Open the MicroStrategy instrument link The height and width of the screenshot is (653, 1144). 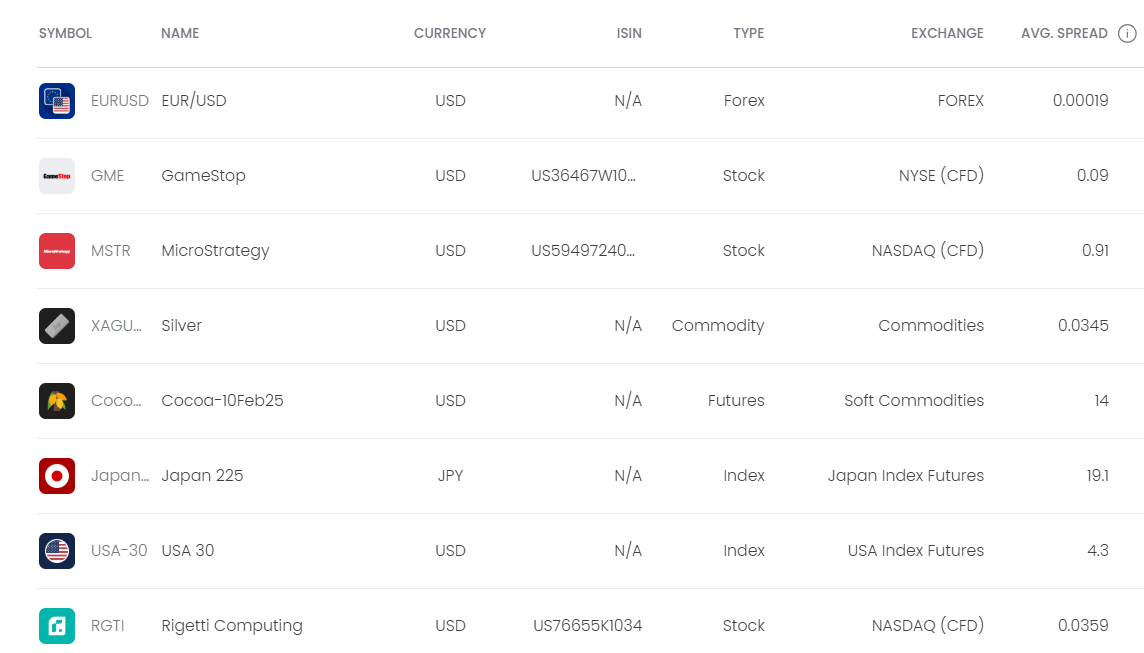pos(215,251)
